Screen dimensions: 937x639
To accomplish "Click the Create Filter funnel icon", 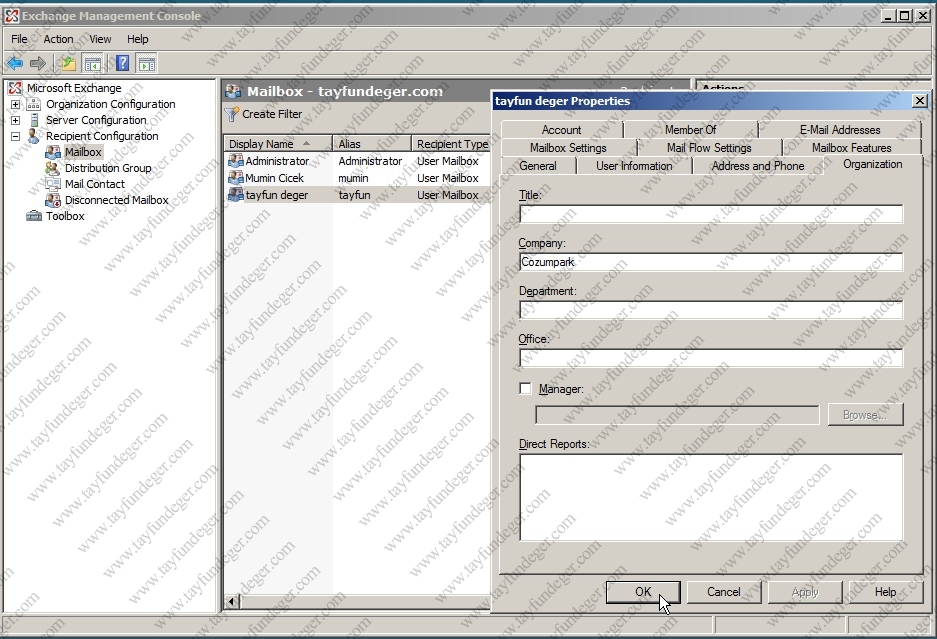I will click(232, 114).
